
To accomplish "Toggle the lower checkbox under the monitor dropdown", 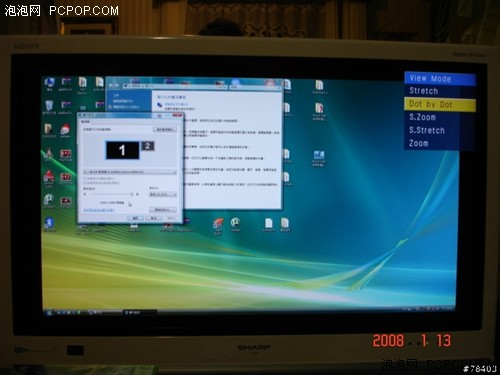I will pos(85,183).
